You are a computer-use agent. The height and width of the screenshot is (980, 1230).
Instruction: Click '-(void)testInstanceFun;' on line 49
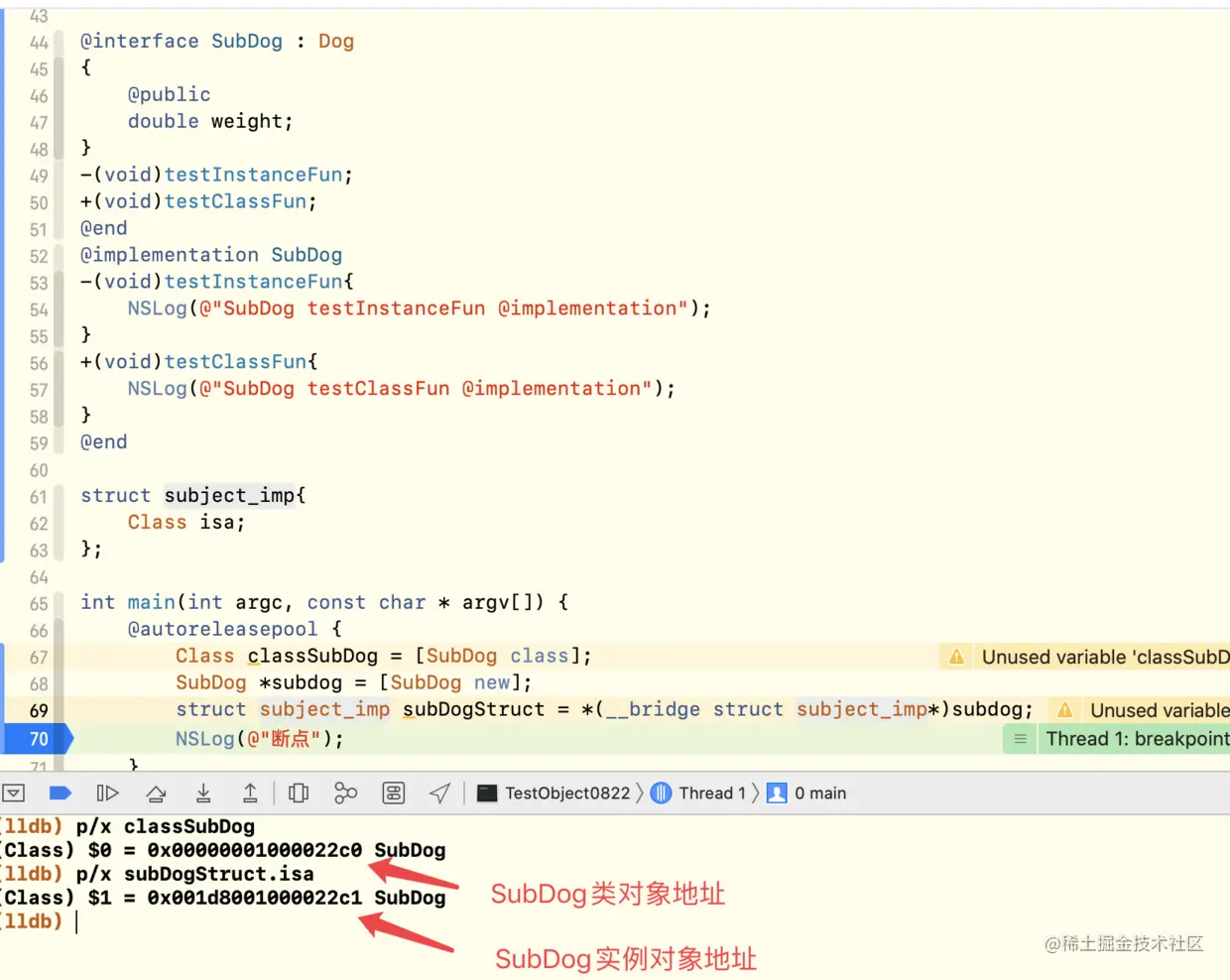(x=216, y=175)
